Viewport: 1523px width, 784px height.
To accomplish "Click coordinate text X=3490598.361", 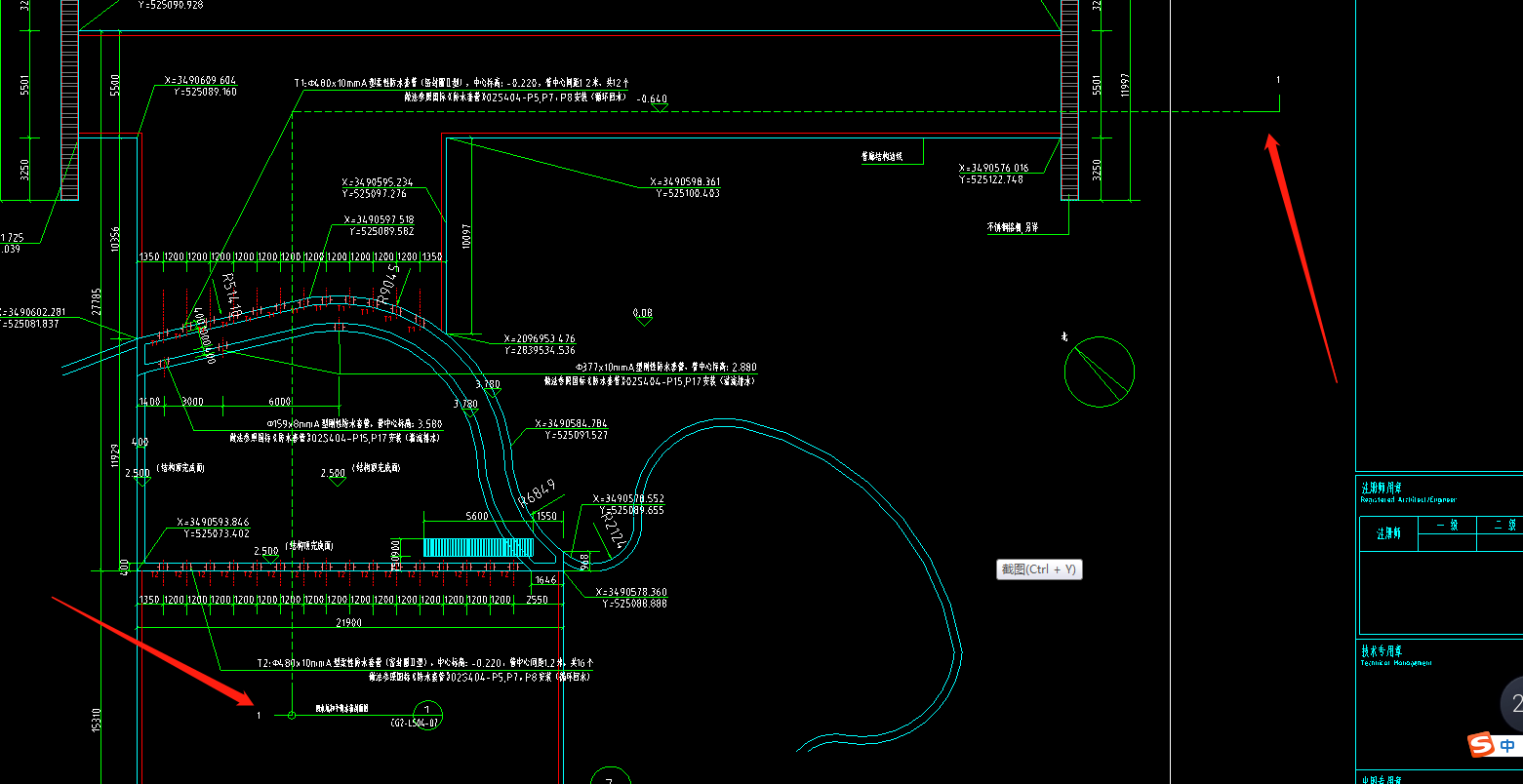I will click(x=685, y=182).
